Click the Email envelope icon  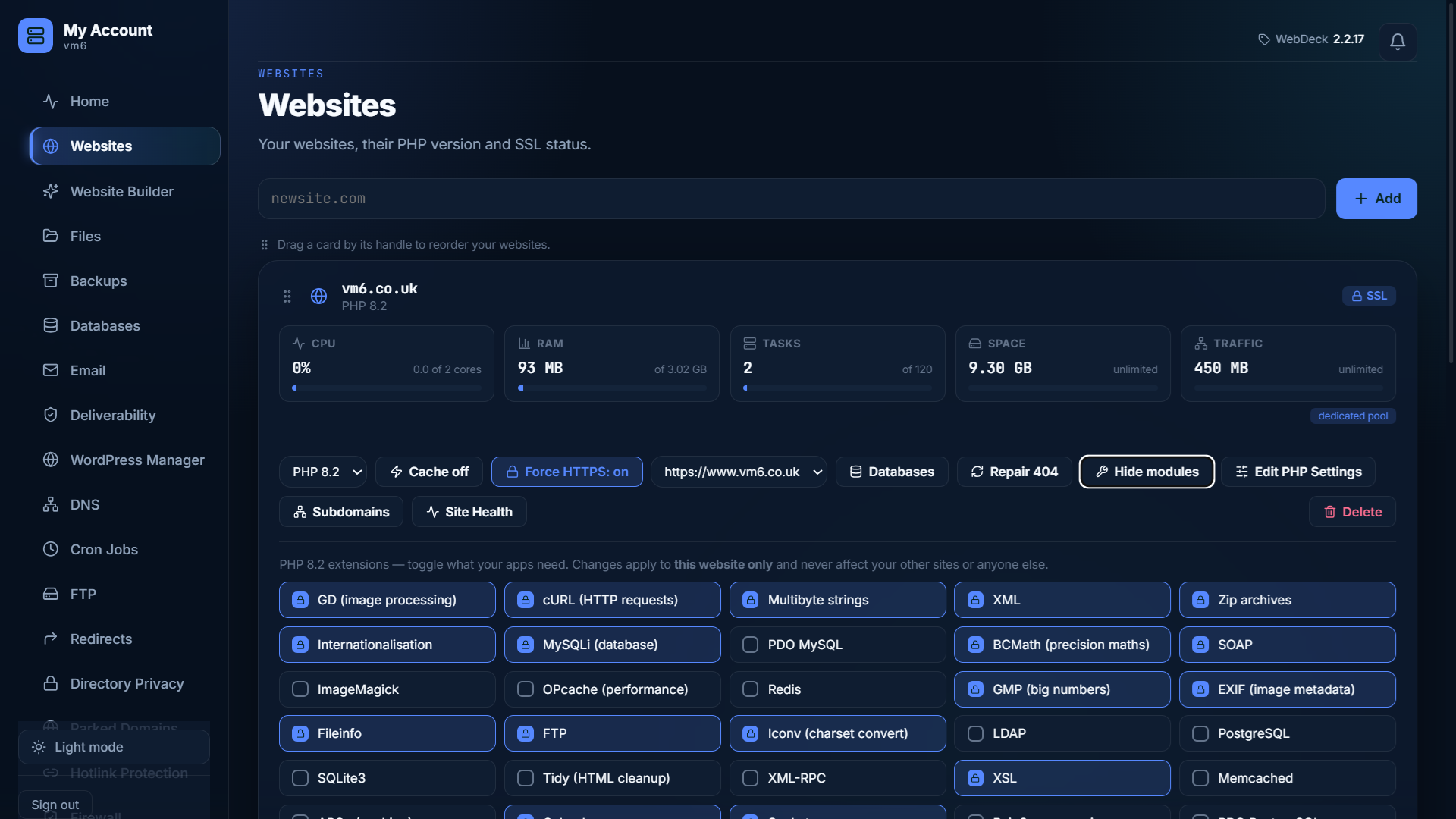(51, 370)
